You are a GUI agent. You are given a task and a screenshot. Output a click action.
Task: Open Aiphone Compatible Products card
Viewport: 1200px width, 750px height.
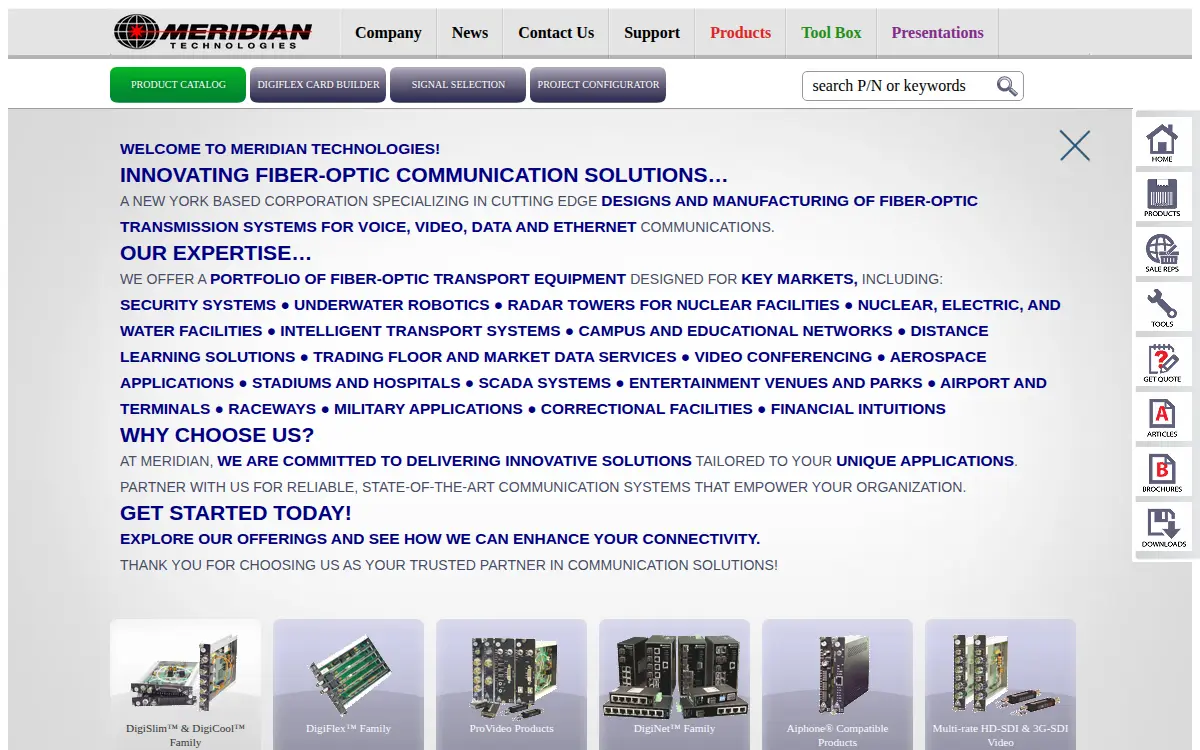coord(837,684)
